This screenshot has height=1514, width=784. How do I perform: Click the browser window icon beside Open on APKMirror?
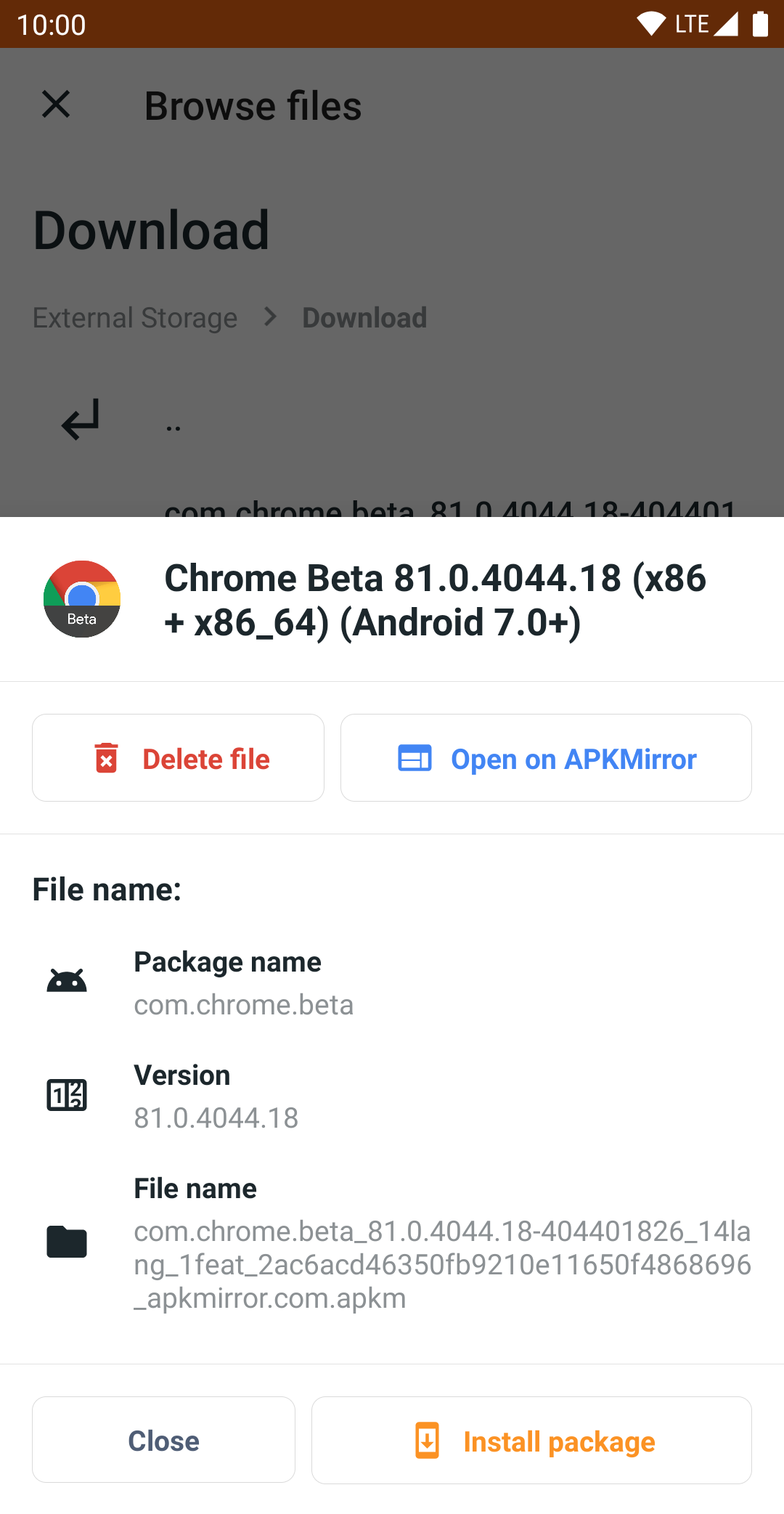coord(414,757)
